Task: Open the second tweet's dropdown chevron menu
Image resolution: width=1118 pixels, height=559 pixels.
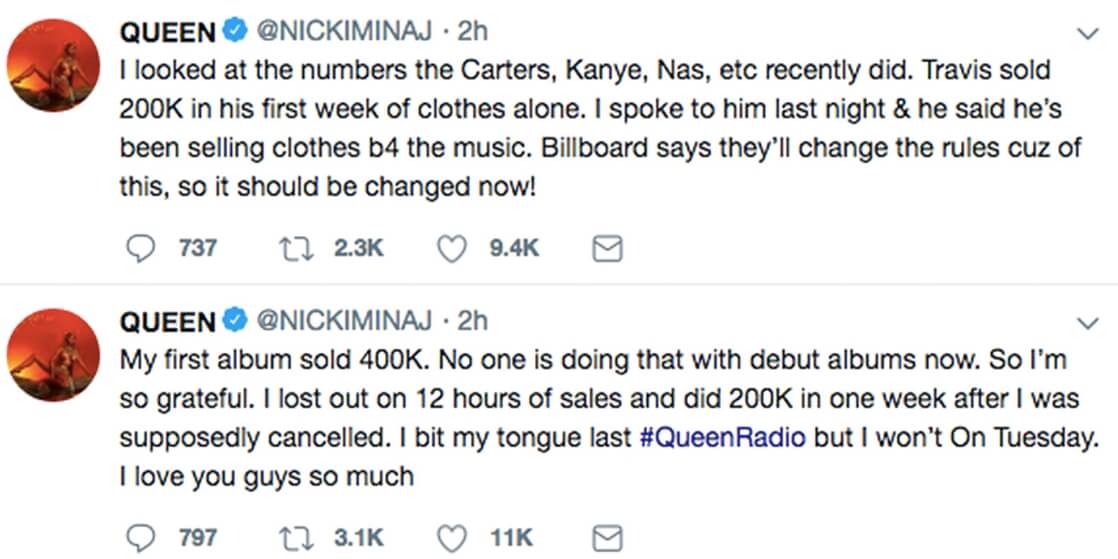Action: (x=1086, y=323)
